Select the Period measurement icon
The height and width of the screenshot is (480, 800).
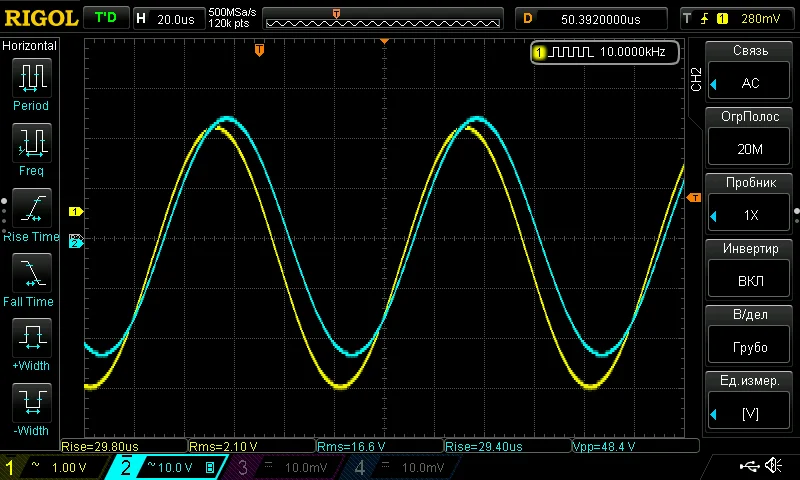[32, 78]
